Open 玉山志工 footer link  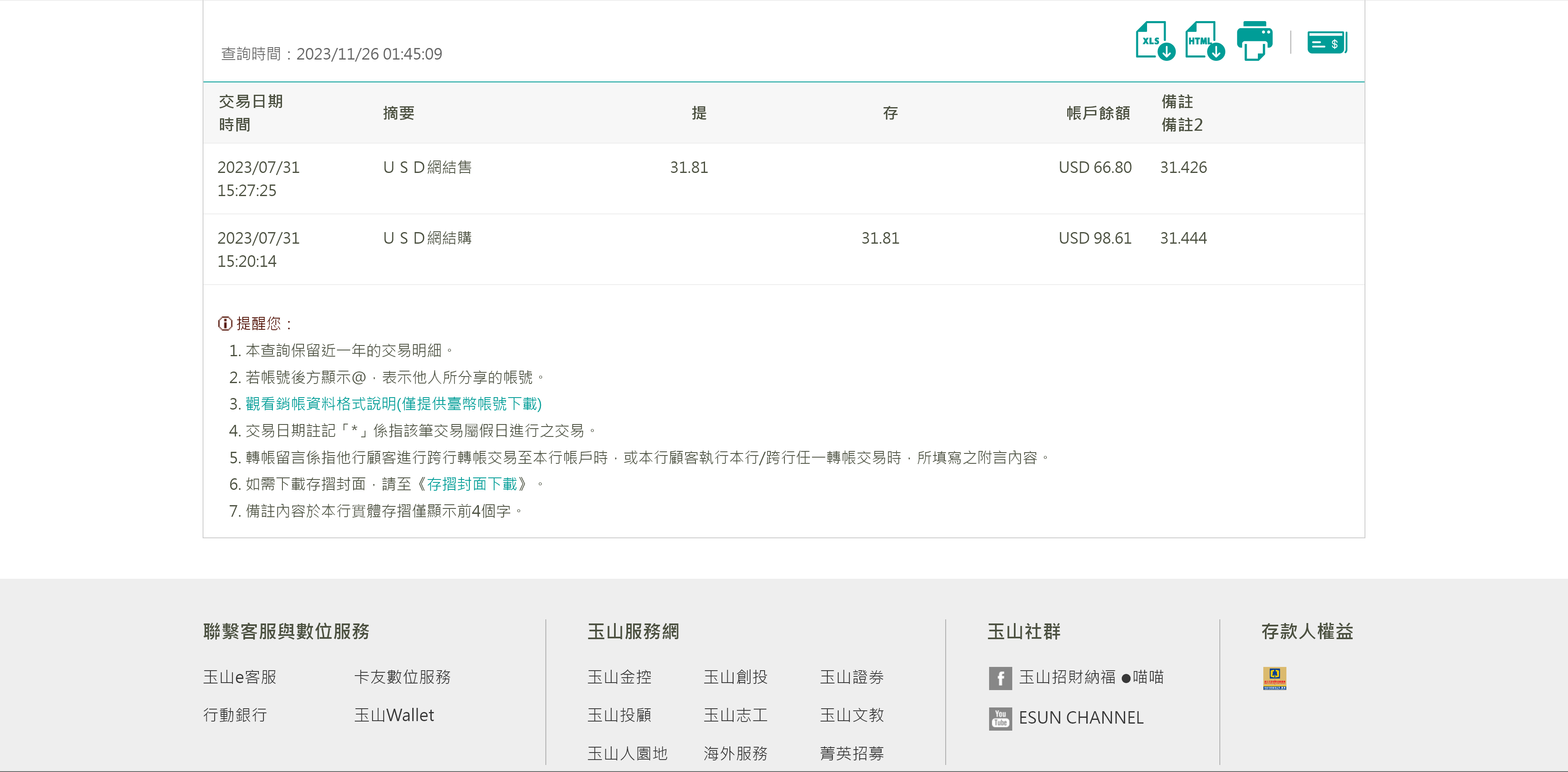(735, 715)
